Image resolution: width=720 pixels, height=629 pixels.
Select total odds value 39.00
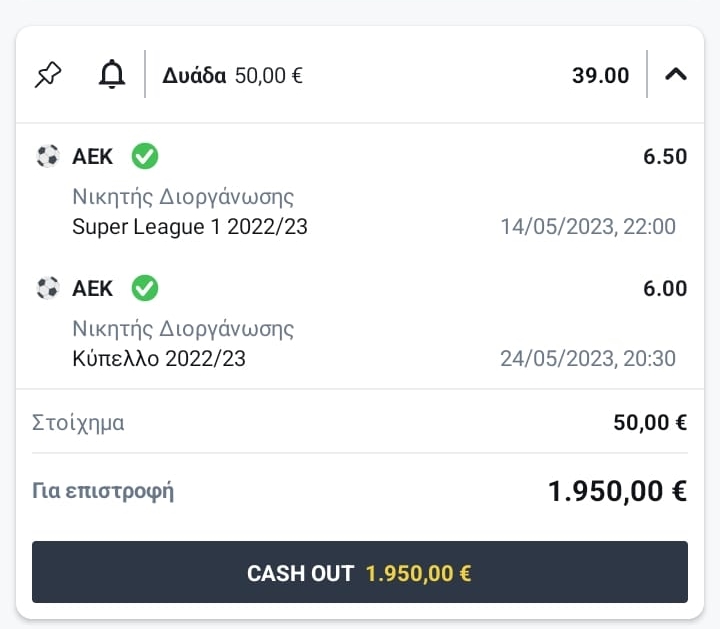coord(600,75)
